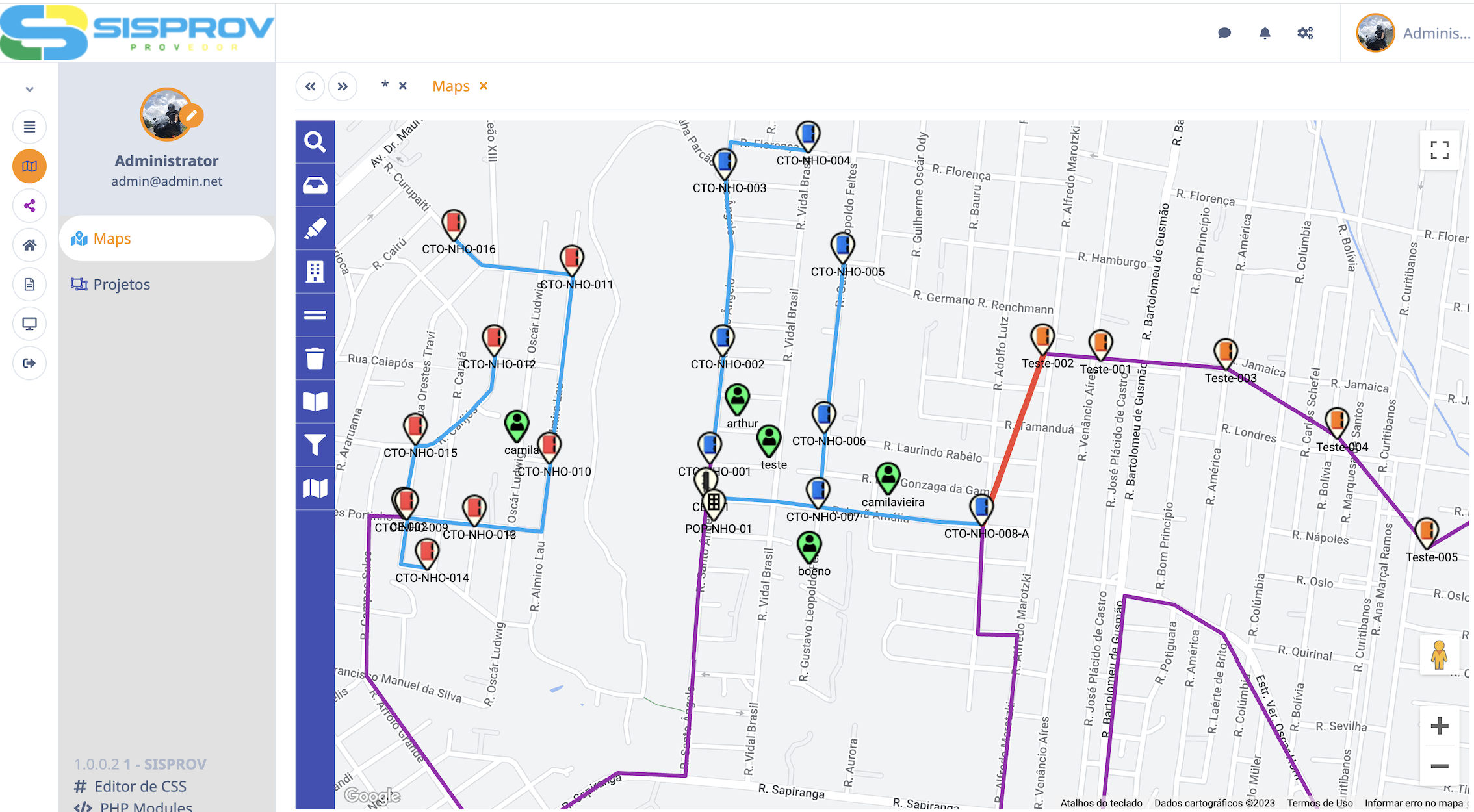This screenshot has width=1474, height=812.
Task: Select the orange map icon in left rail
Action: (29, 166)
